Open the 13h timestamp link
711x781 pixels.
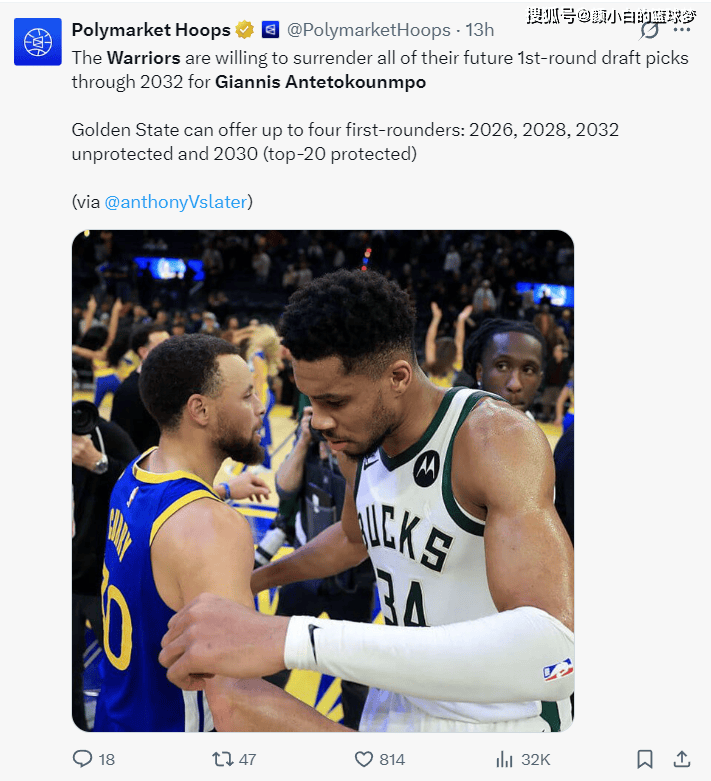480,30
